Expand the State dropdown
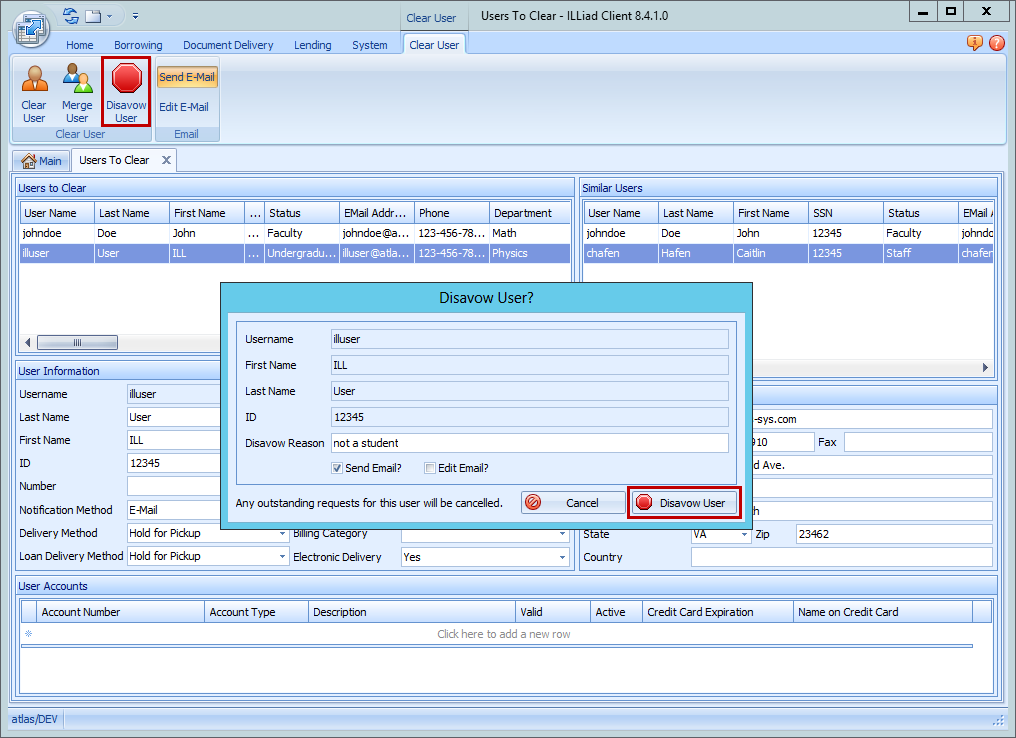Image resolution: width=1016 pixels, height=738 pixels. tap(744, 535)
